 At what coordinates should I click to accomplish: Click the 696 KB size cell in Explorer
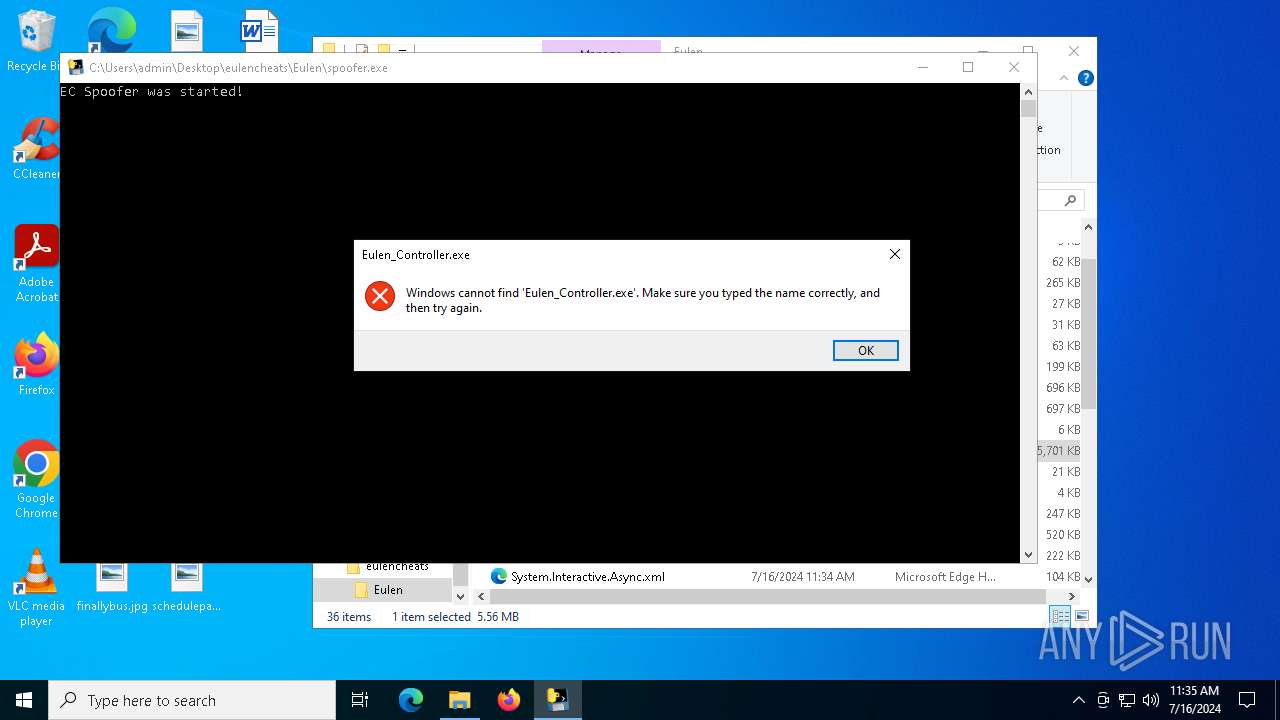pyautogui.click(x=1062, y=387)
